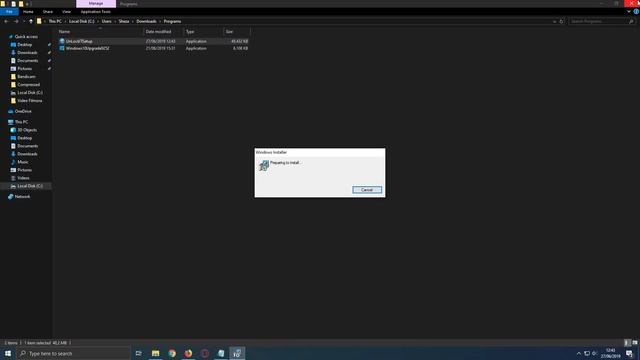Screen dimensions: 640x360
Task: Refresh the current folder
Action: pos(562,21)
